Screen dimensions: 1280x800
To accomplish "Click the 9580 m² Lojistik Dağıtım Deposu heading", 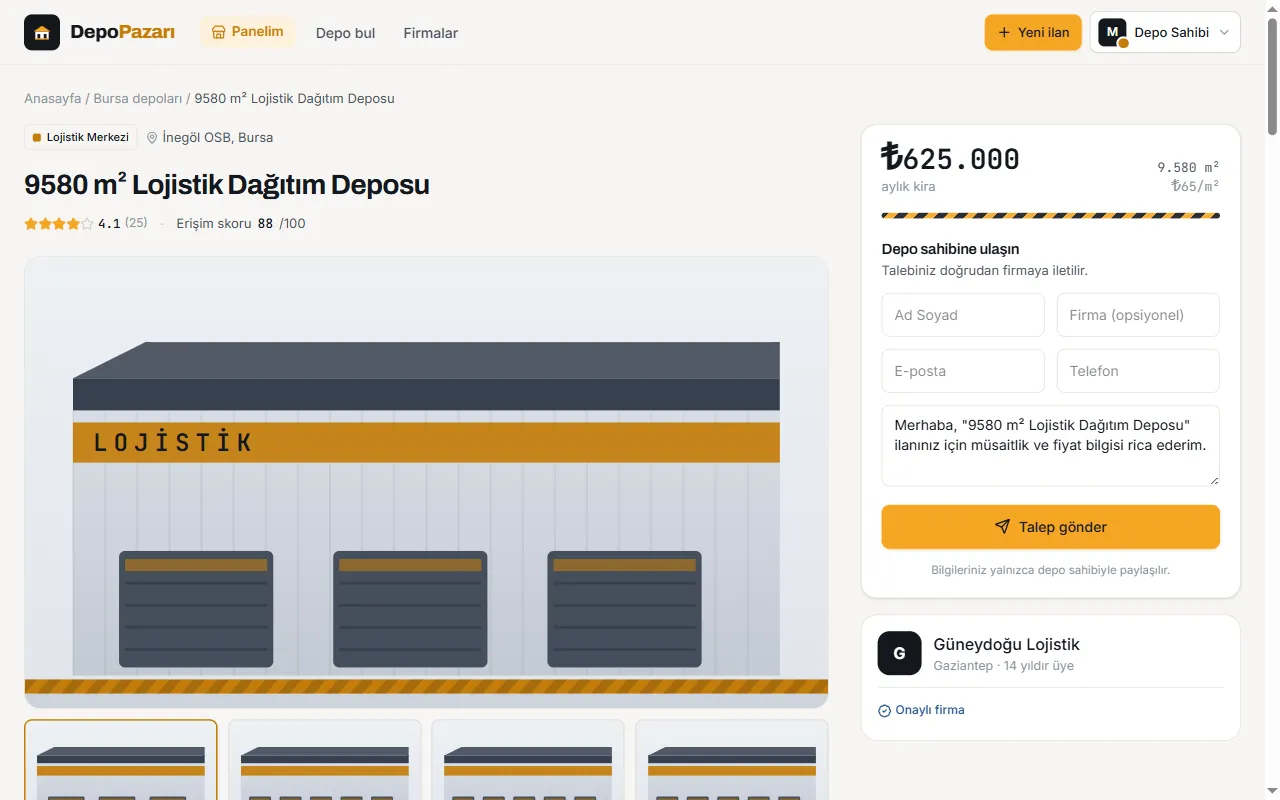I will tap(227, 185).
